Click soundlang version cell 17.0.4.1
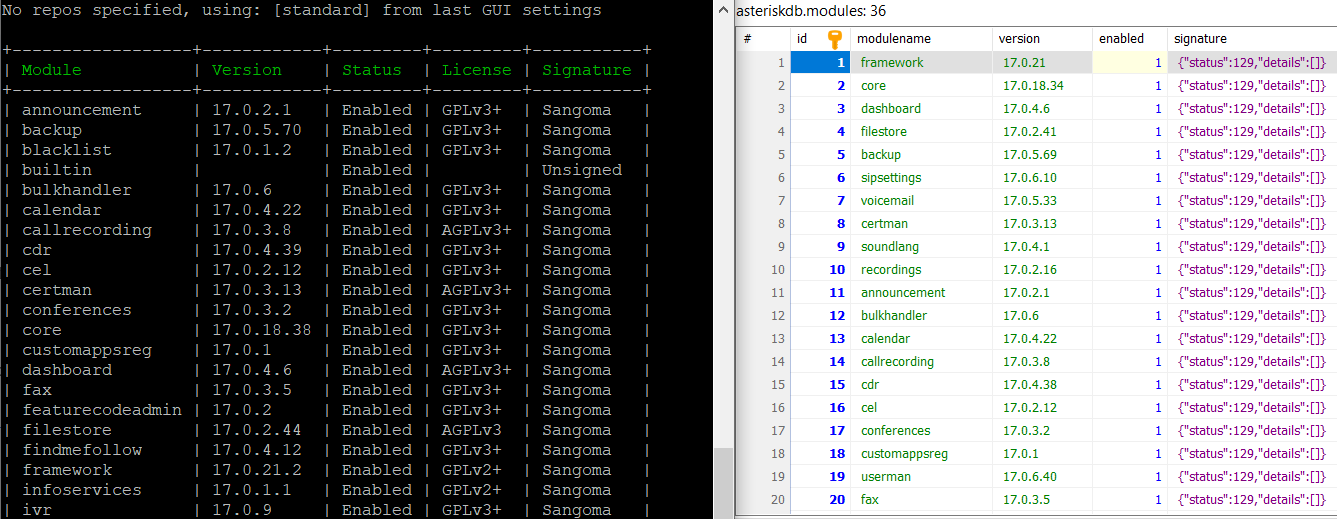1337x519 pixels. tap(1025, 246)
